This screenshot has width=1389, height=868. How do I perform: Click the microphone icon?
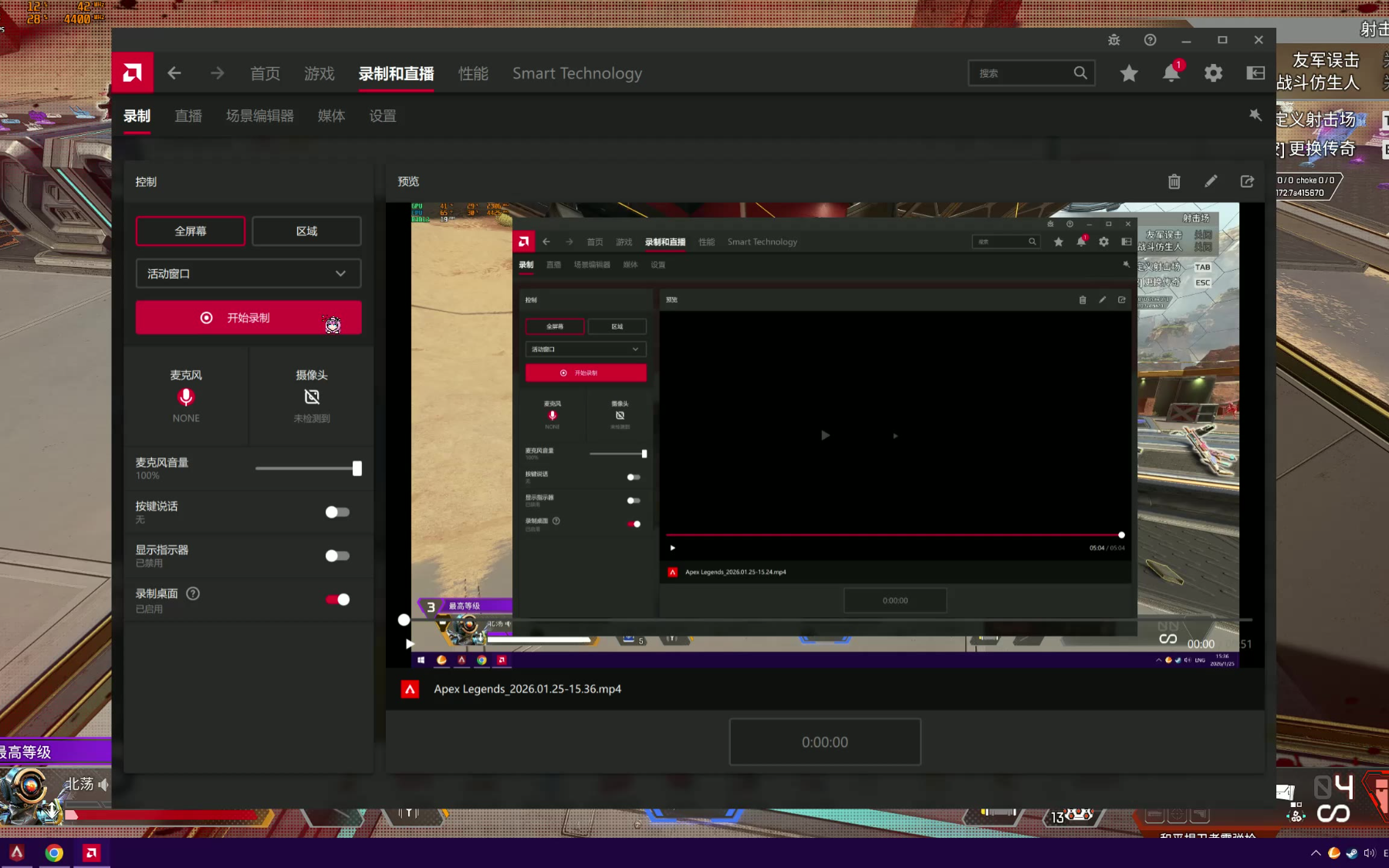click(186, 397)
